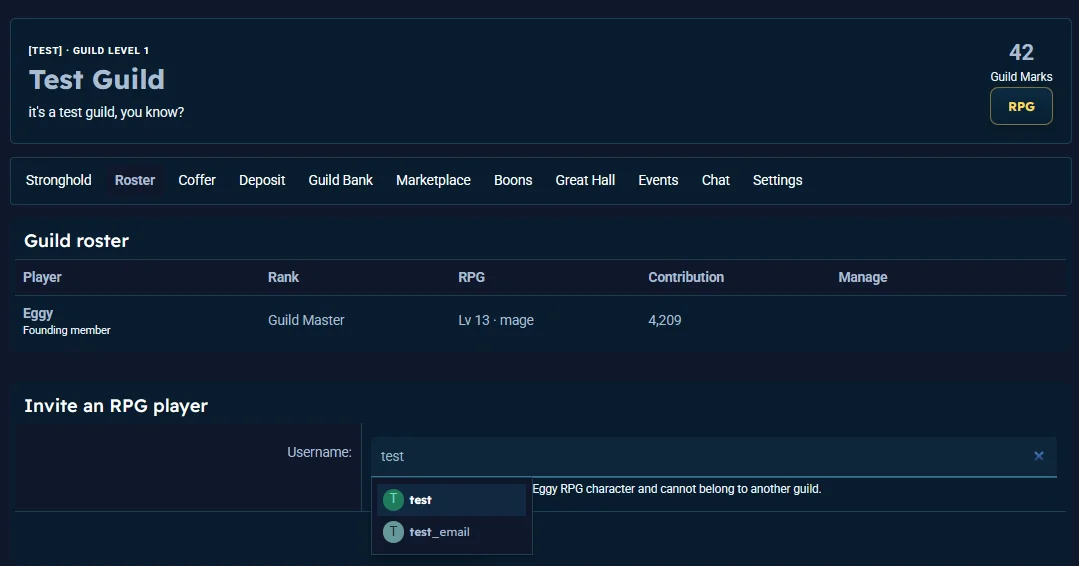1079x566 pixels.
Task: Click the 'Invite an RPG player' heading
Action: pos(116,406)
